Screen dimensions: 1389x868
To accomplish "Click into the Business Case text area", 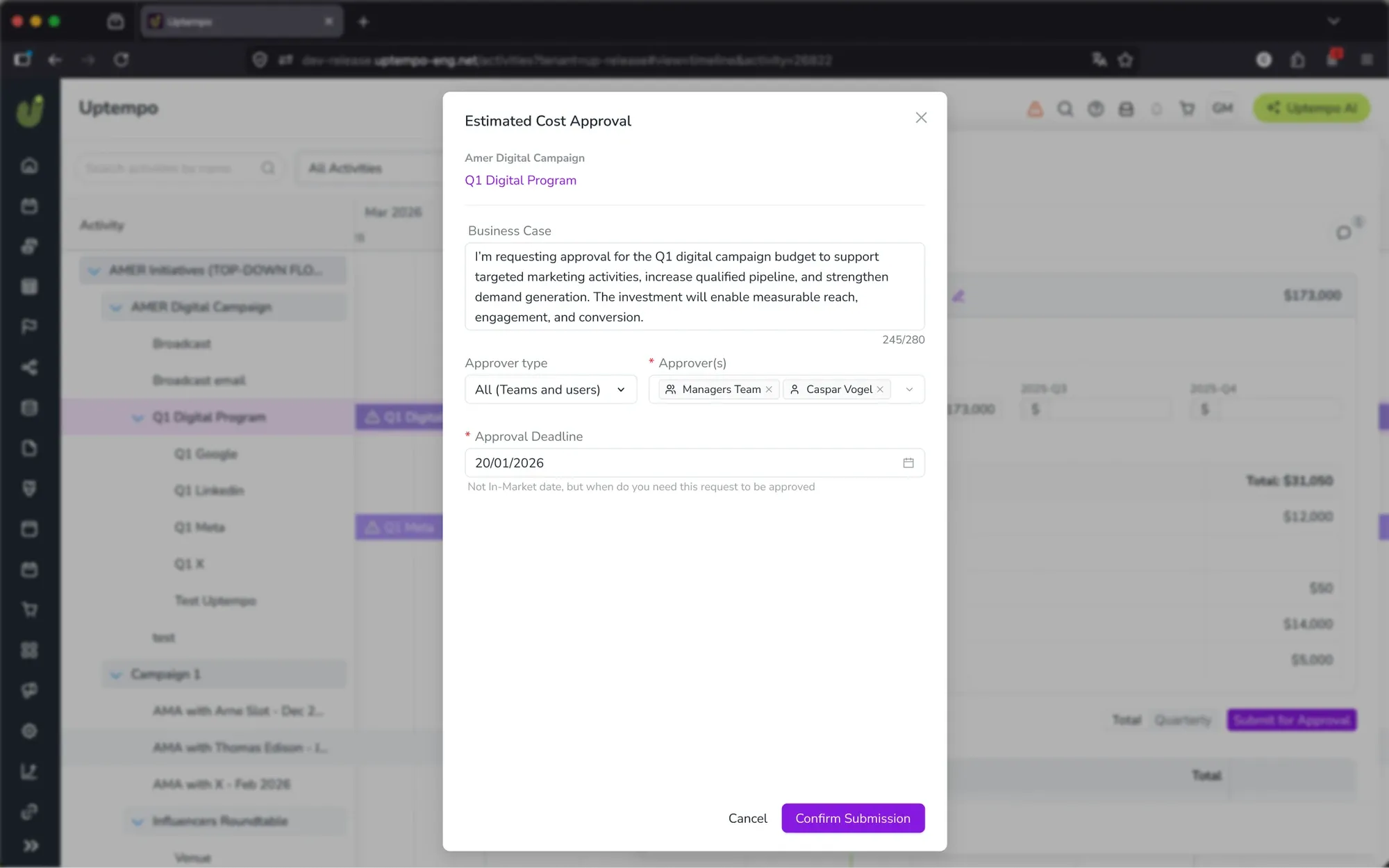I will pos(694,286).
